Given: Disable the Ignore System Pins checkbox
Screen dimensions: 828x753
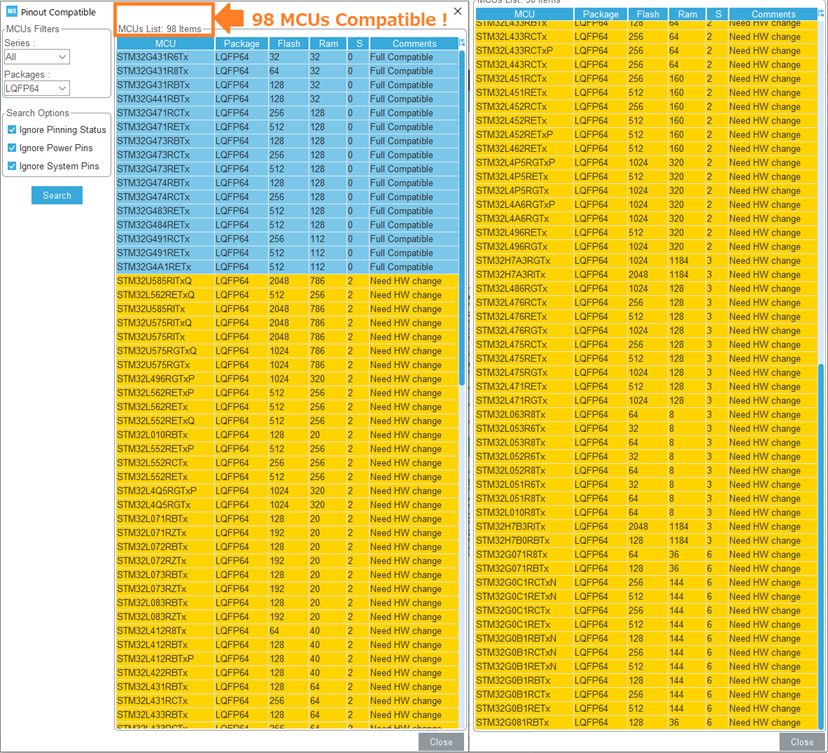Looking at the screenshot, I should [x=12, y=166].
